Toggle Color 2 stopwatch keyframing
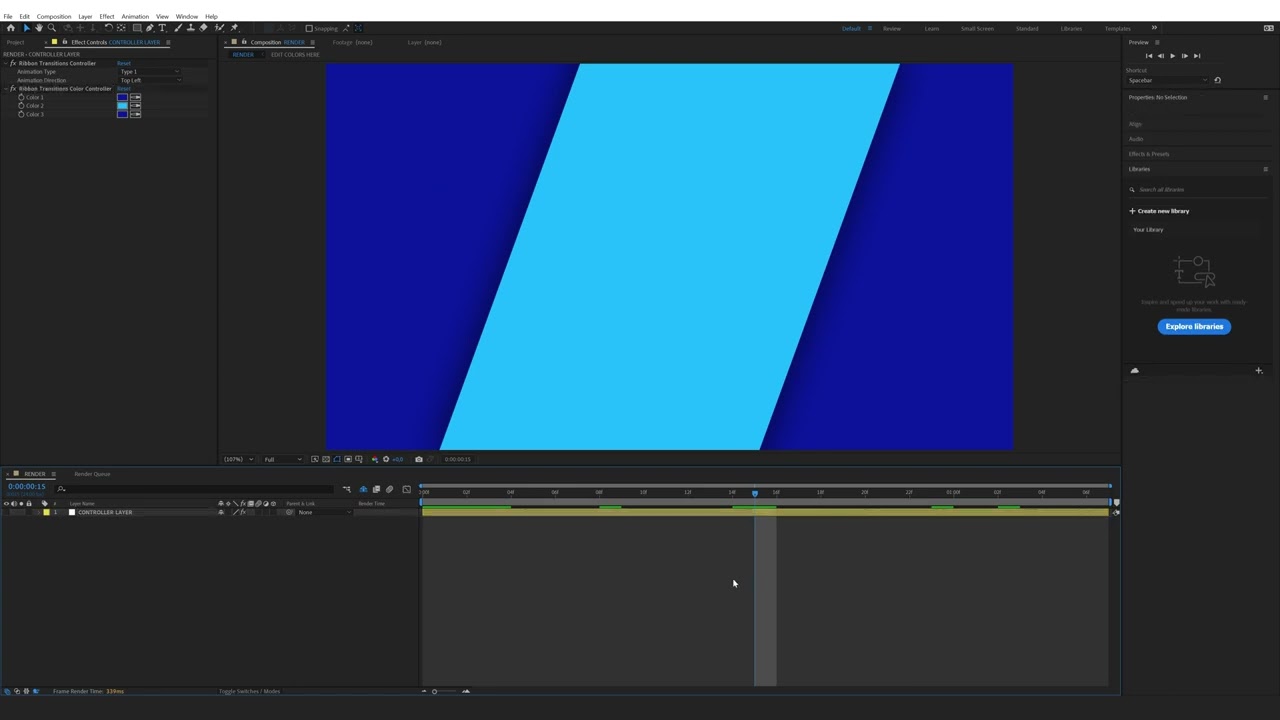 click(21, 105)
